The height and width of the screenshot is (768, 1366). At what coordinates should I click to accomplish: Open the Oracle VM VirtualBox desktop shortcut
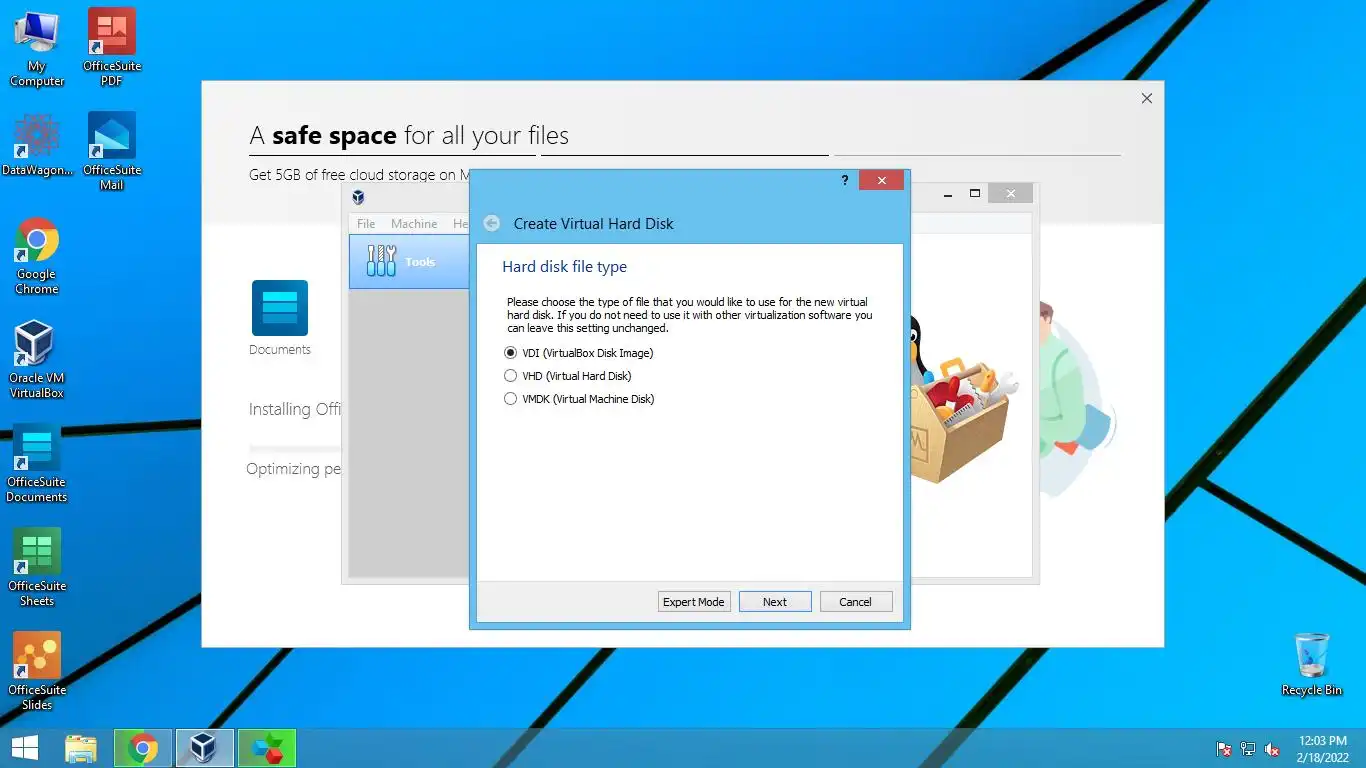37,360
